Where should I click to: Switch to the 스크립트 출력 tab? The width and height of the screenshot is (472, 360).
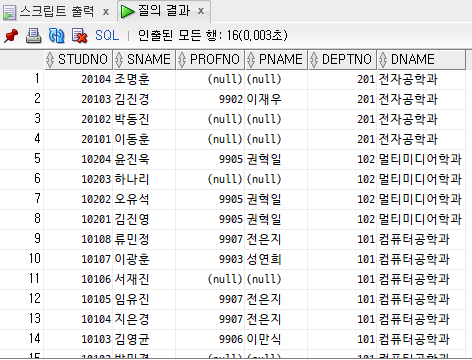pos(57,12)
